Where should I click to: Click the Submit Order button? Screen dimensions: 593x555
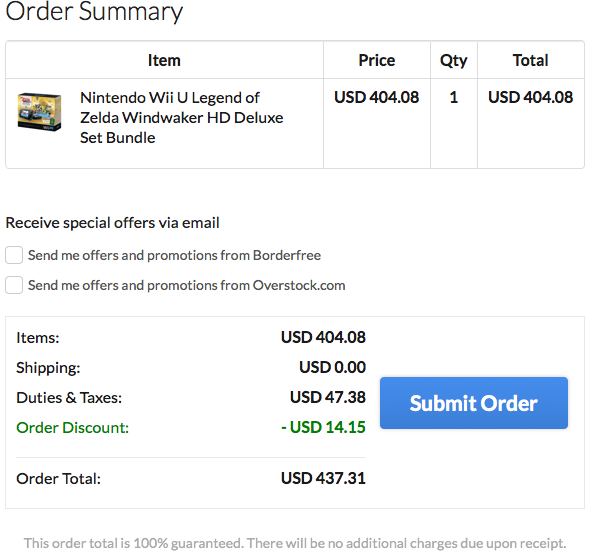coord(473,403)
